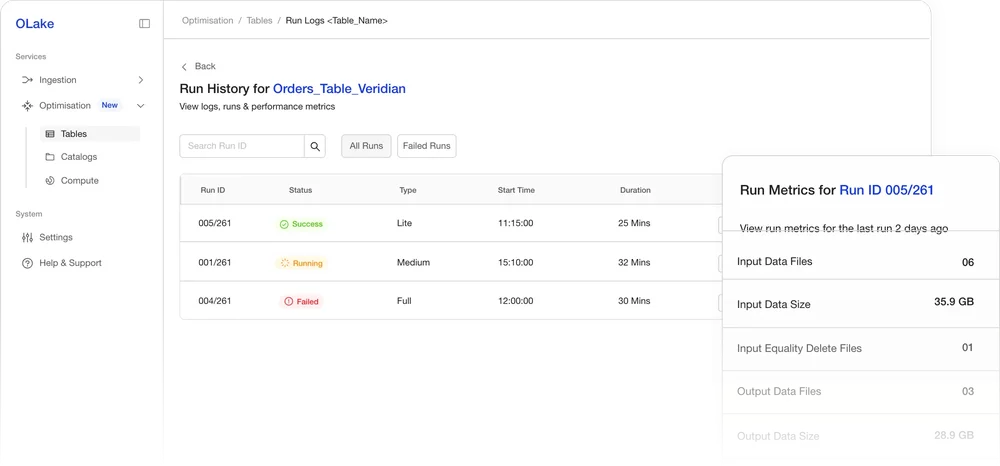Collapse sidebar using panel toggle icon
Viewport: 1000px width, 466px height.
tap(145, 24)
